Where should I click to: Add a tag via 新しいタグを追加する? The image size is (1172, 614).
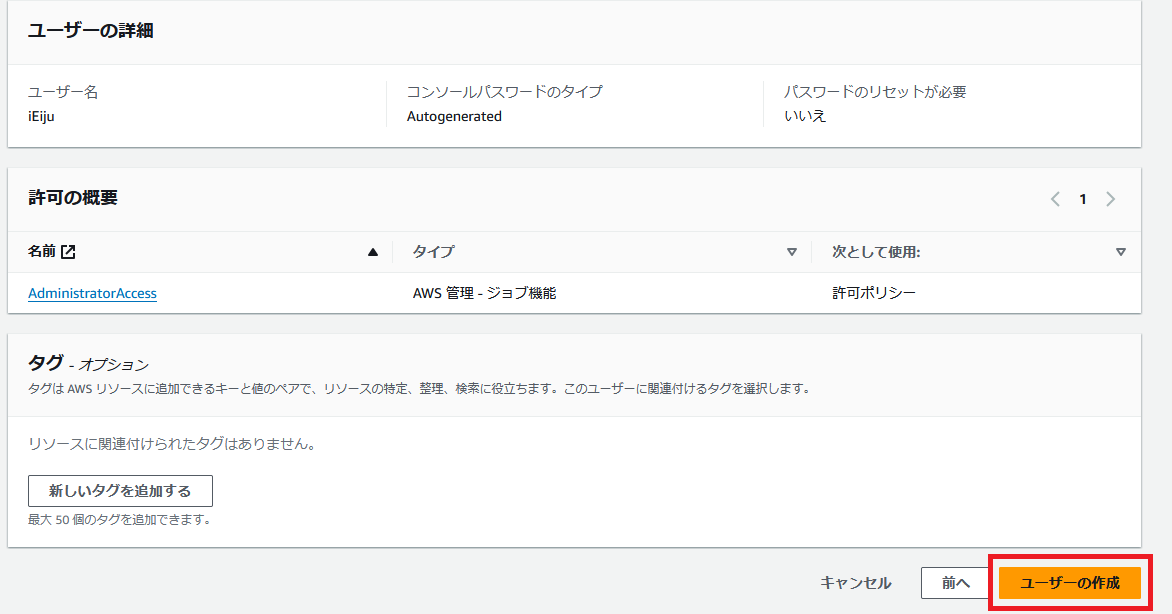point(120,491)
